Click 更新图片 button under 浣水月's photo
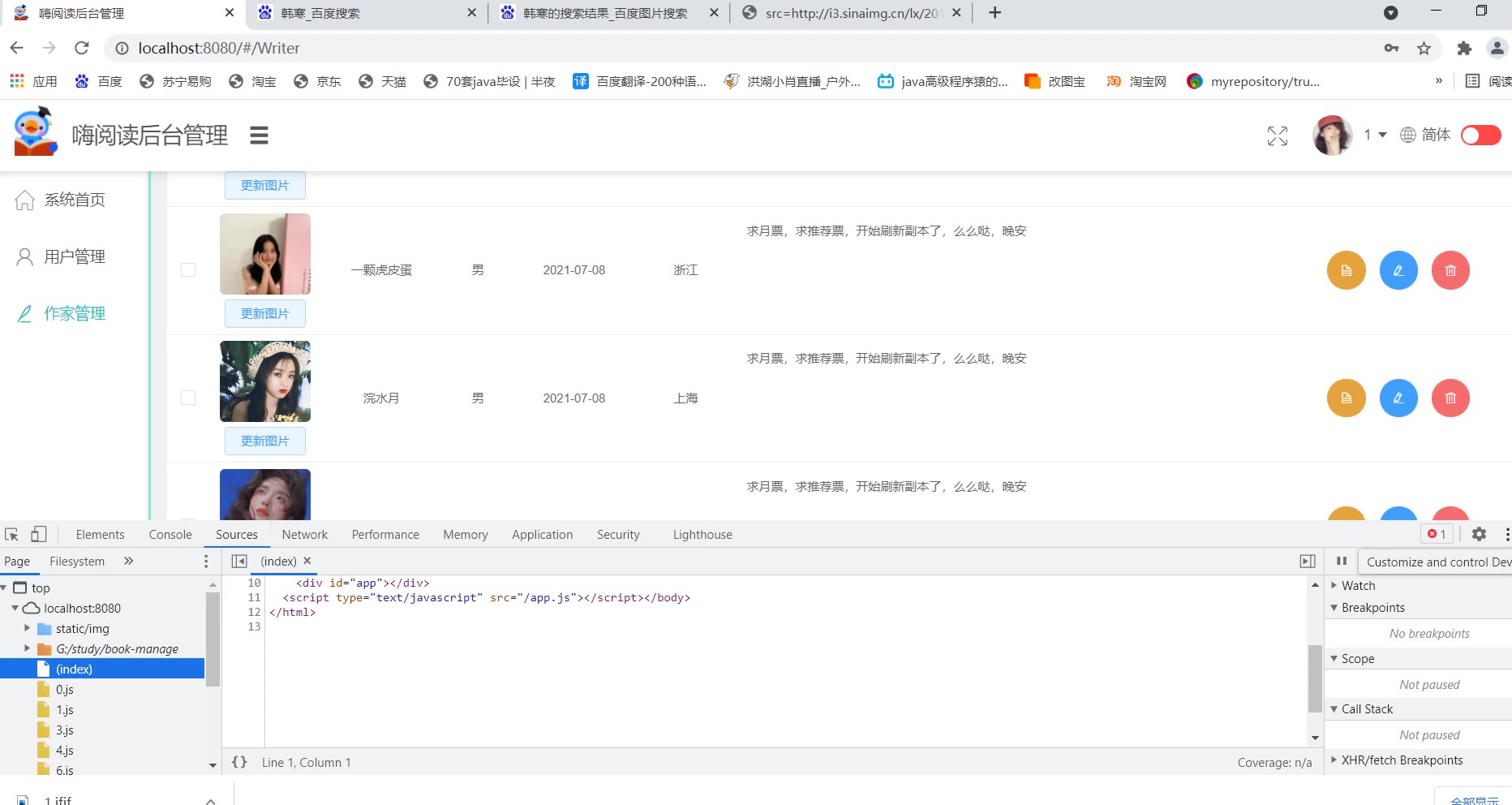The height and width of the screenshot is (805, 1512). coord(264,441)
